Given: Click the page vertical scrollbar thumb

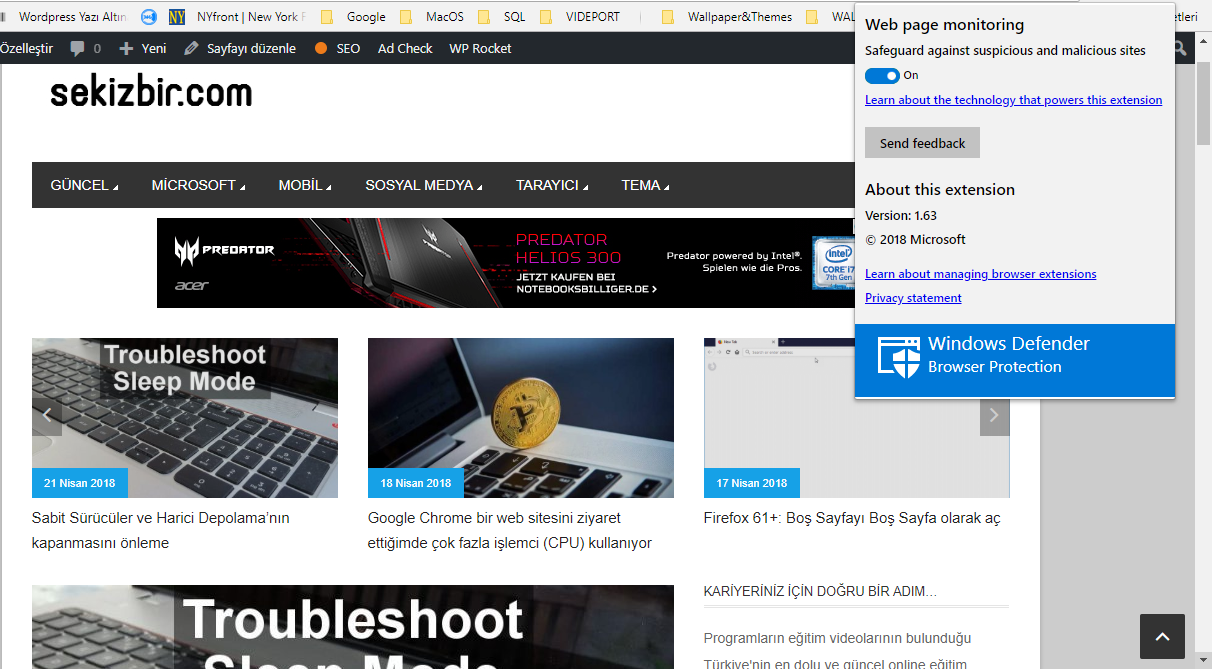Looking at the screenshot, I should click(1204, 105).
